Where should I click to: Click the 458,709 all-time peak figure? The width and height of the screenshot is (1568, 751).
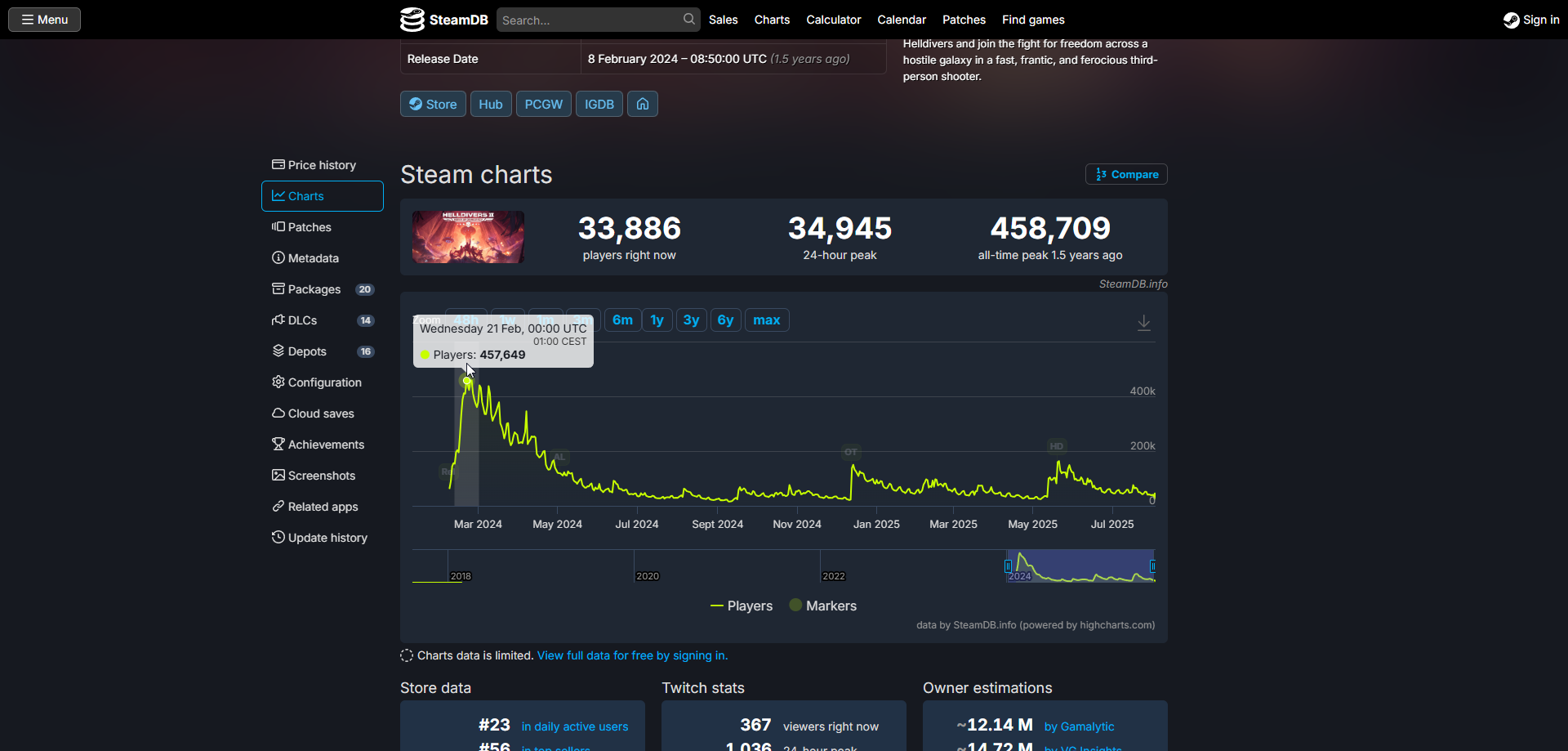[1050, 228]
